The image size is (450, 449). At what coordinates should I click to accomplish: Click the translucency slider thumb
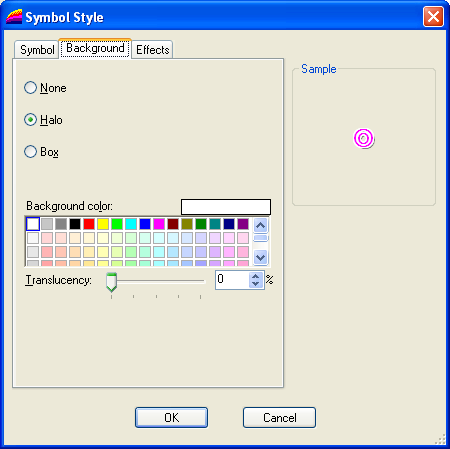tap(111, 282)
